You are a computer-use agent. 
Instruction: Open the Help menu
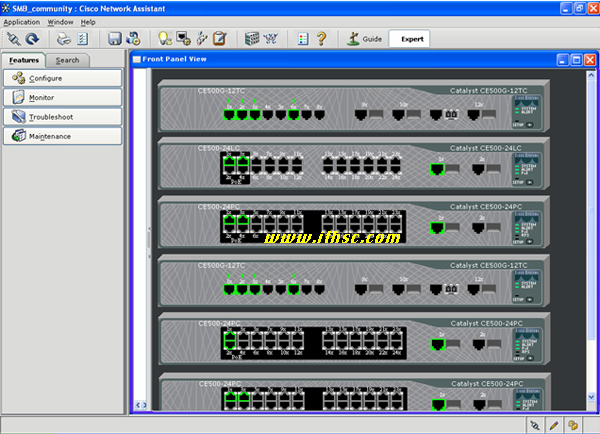point(88,22)
